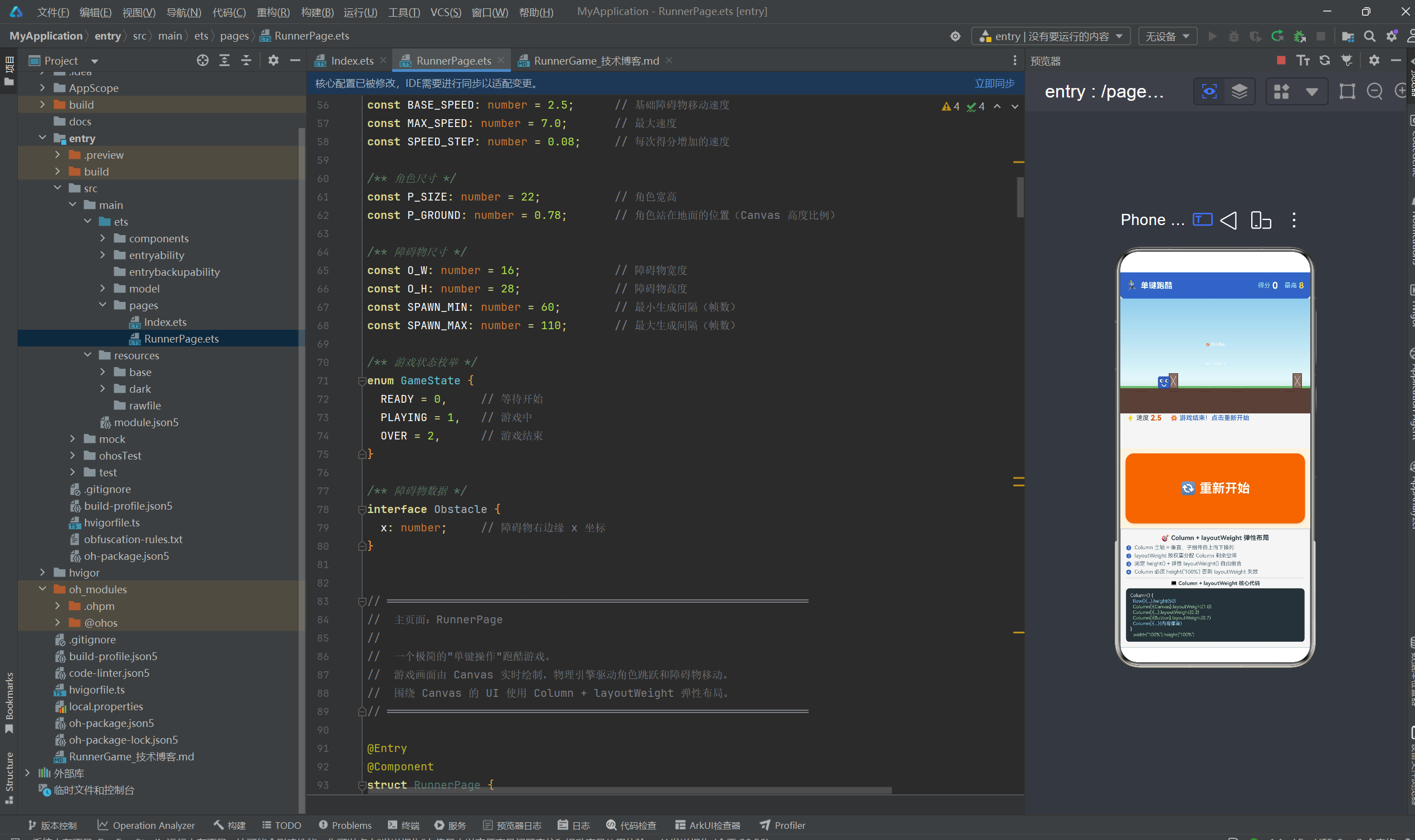Open the project structure folder icon

tap(1348, 36)
